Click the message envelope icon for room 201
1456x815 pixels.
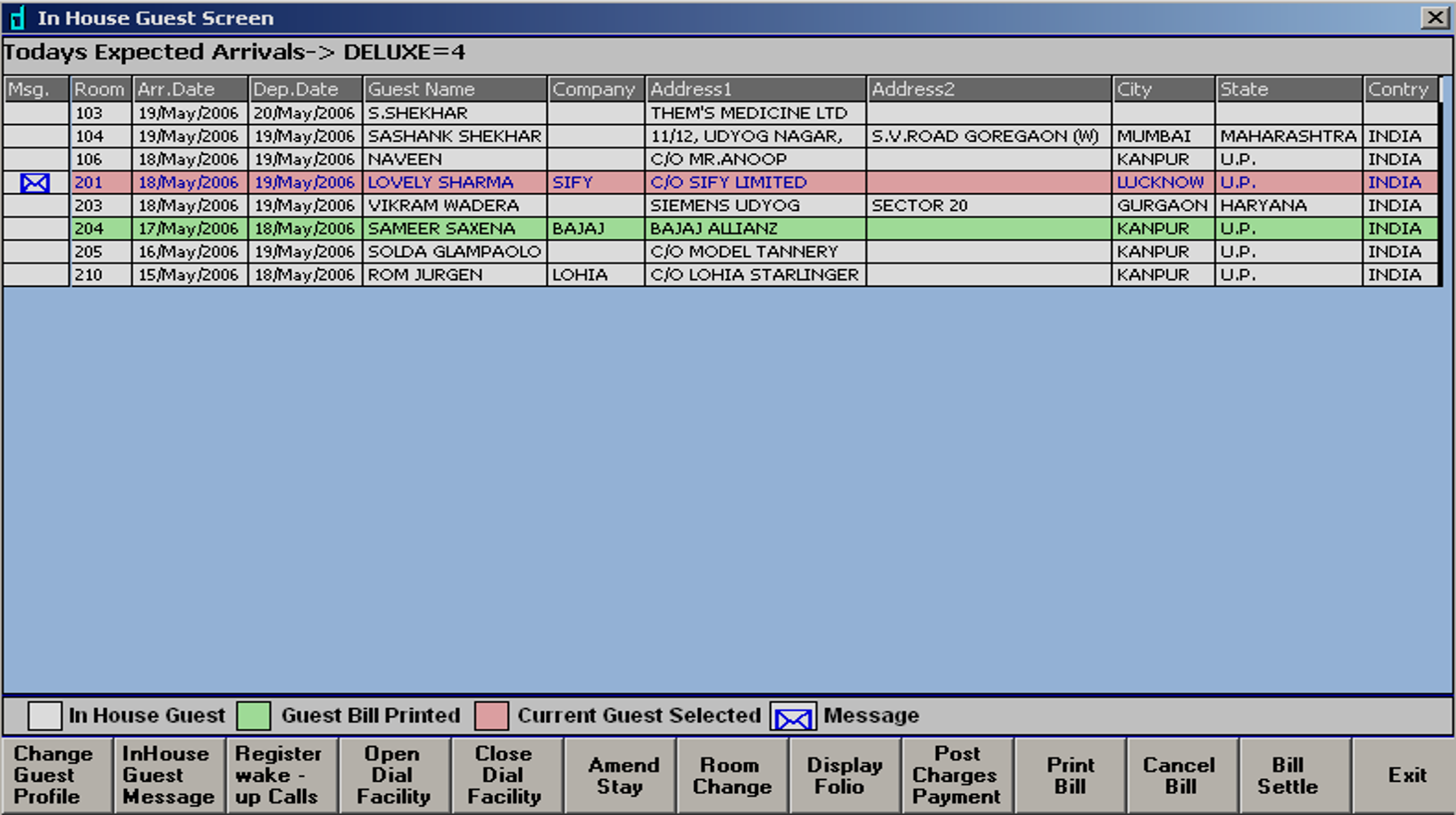[x=34, y=183]
